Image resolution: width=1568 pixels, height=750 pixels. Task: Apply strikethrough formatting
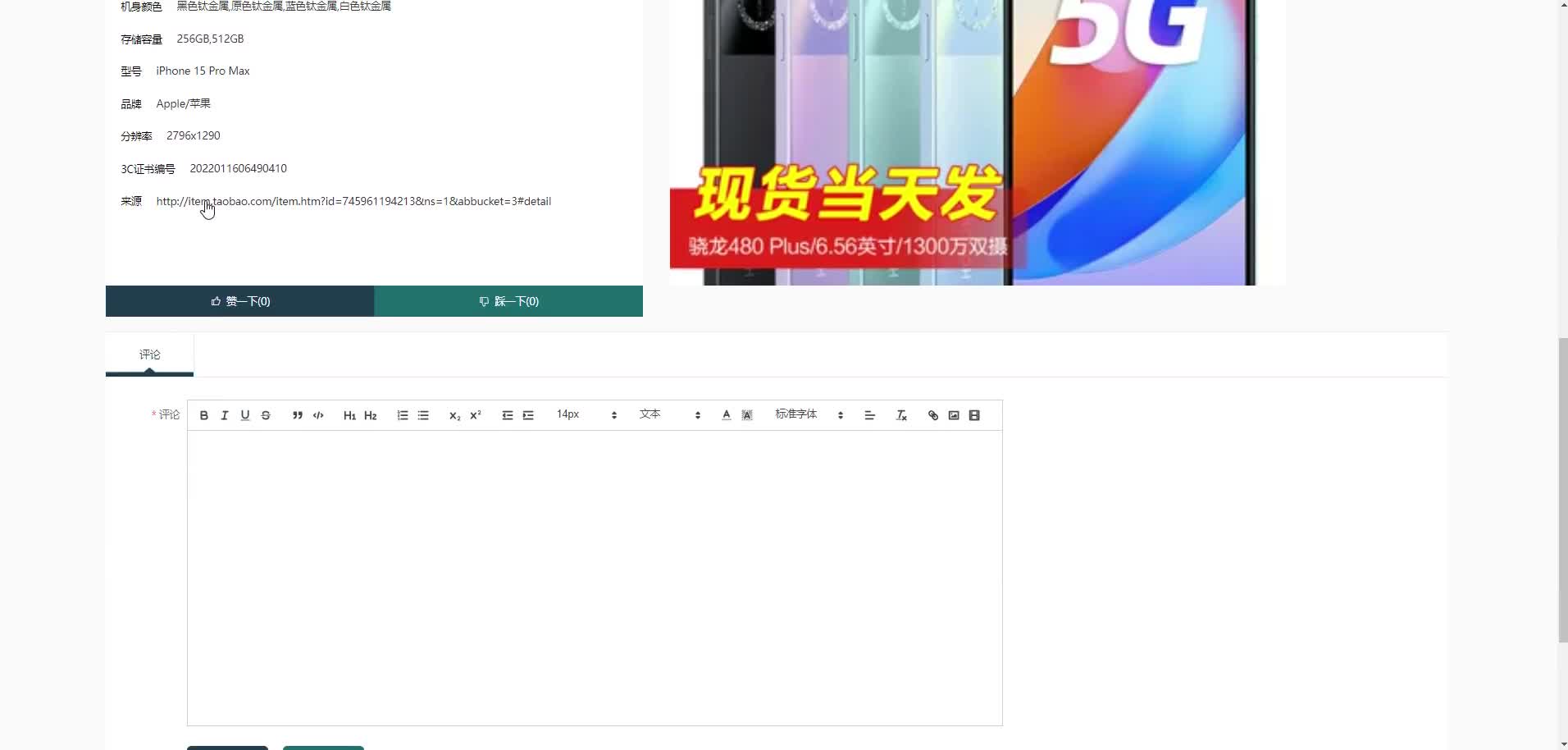265,414
